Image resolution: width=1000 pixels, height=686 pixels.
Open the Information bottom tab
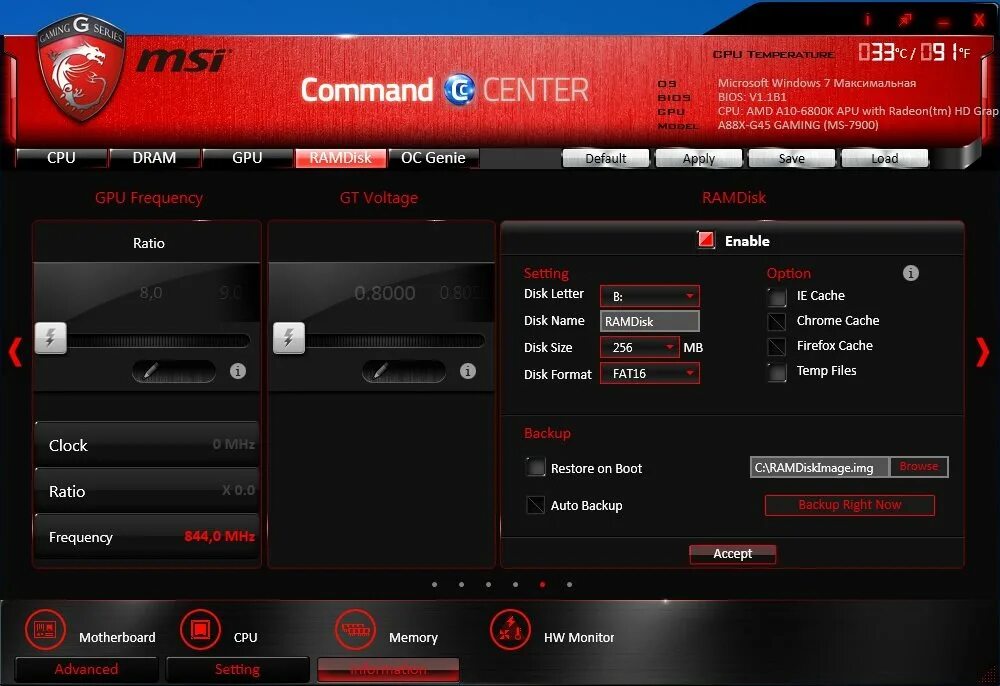(388, 669)
